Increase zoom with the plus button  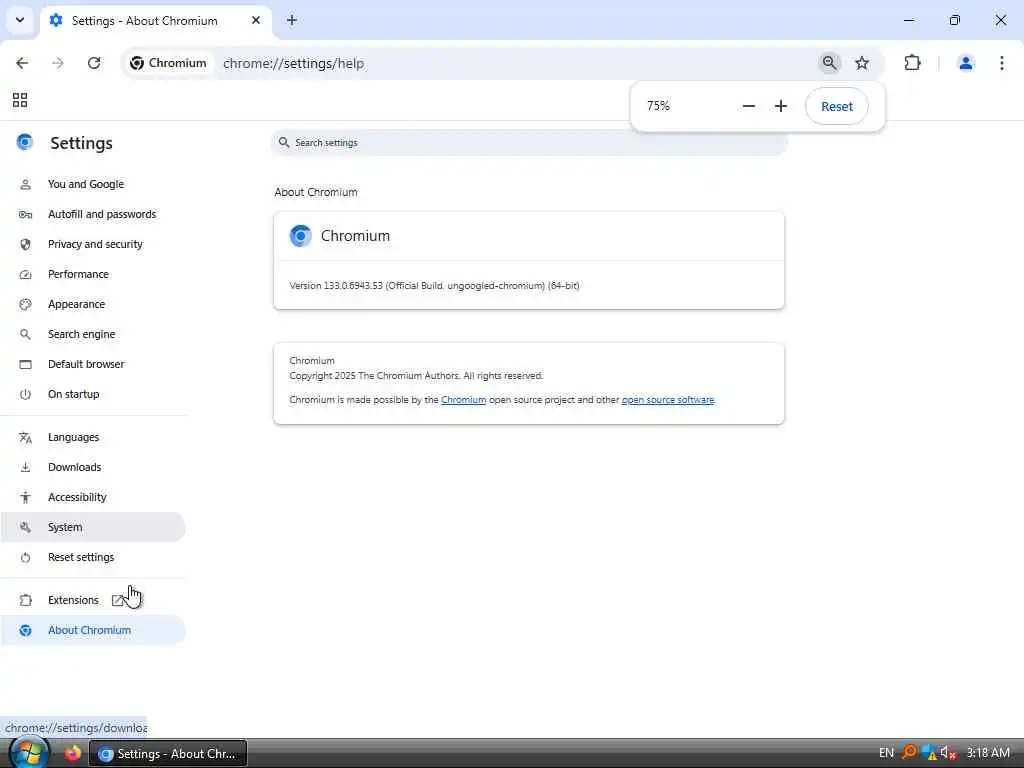tap(781, 106)
